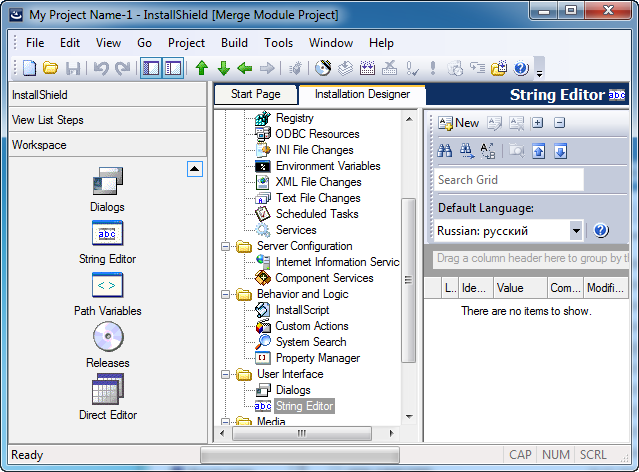Click the New string button
The height and width of the screenshot is (472, 639).
[458, 123]
